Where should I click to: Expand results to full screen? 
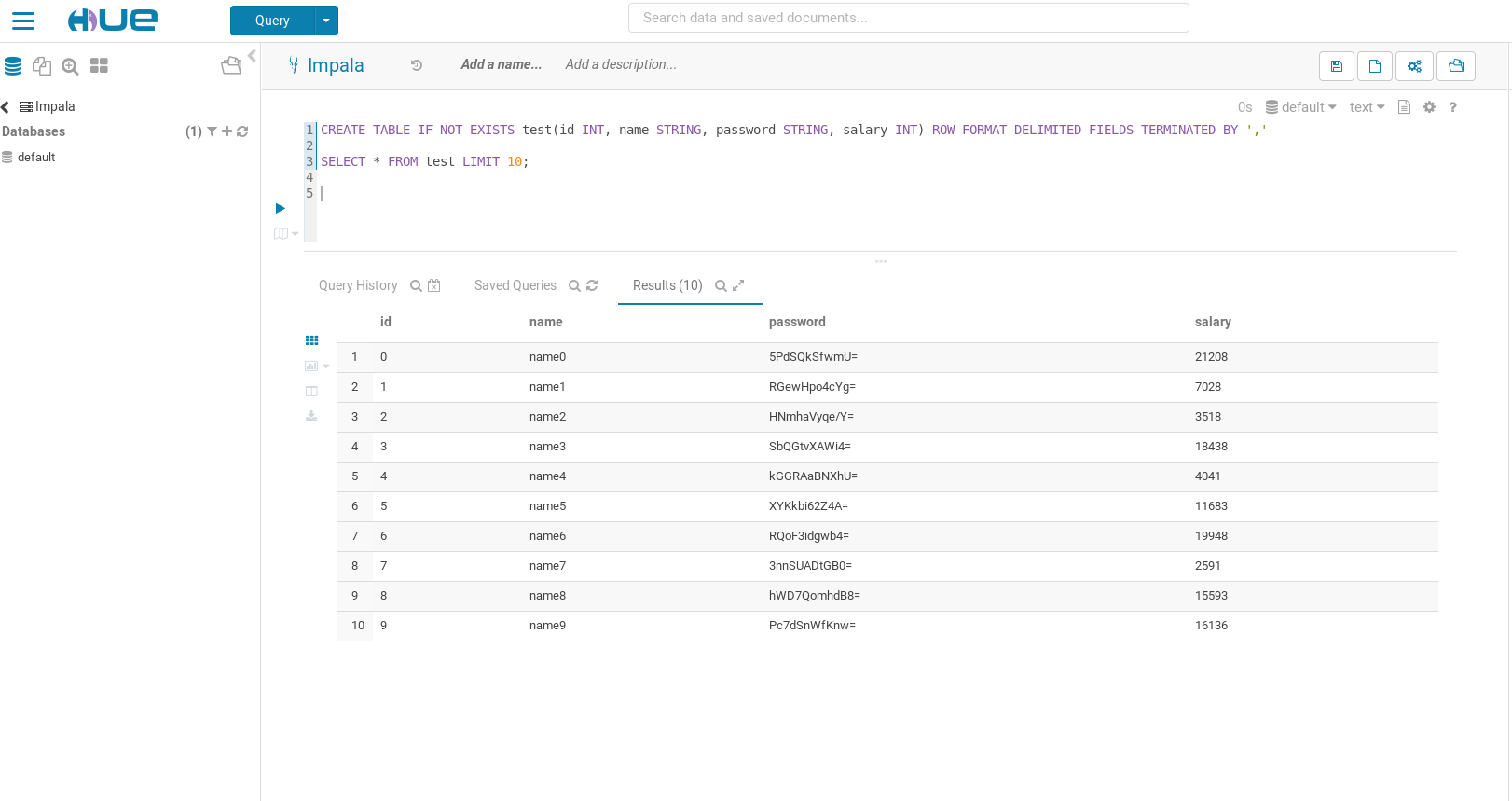pos(738,285)
